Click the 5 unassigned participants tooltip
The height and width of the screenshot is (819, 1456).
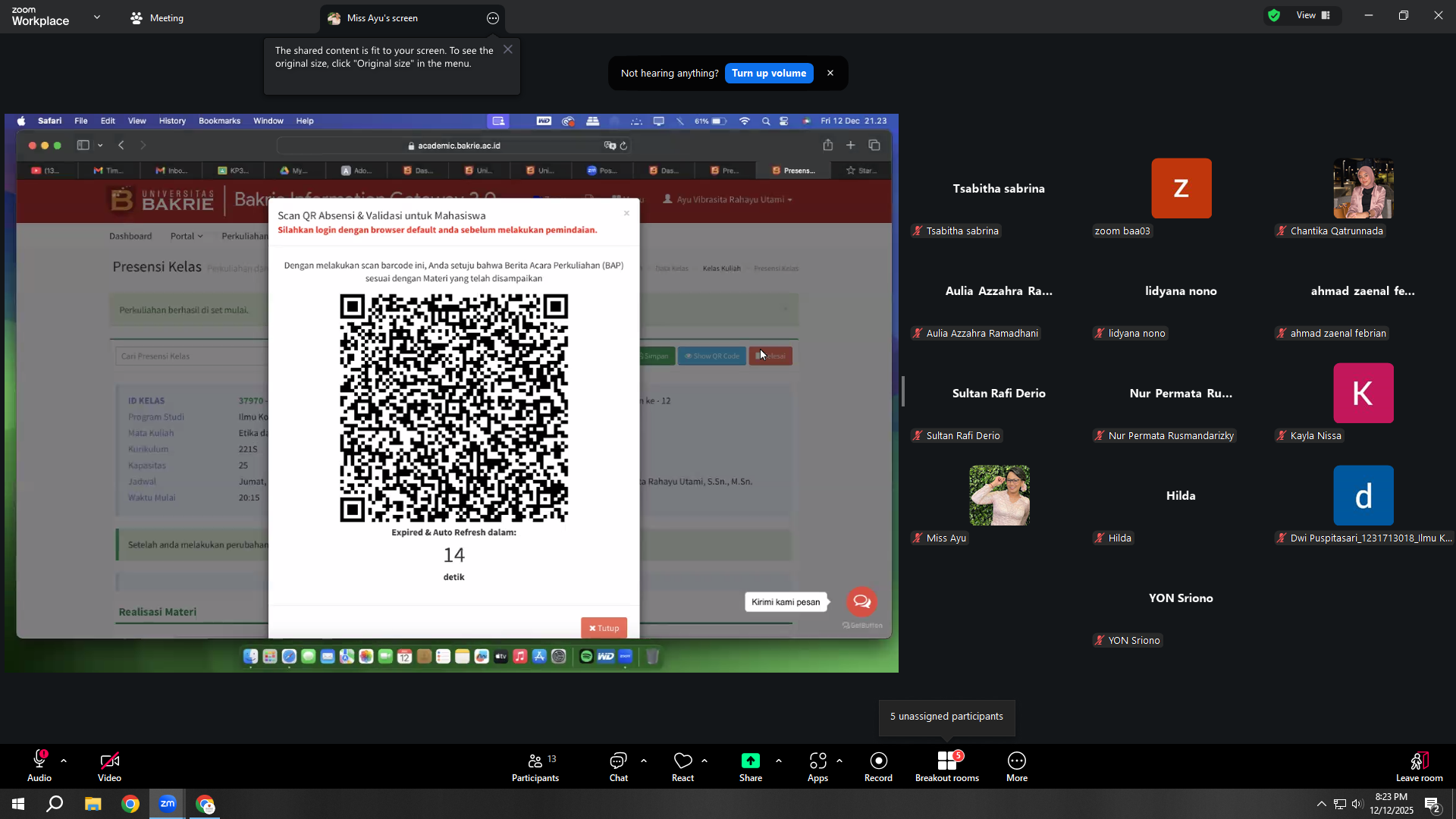(x=946, y=717)
